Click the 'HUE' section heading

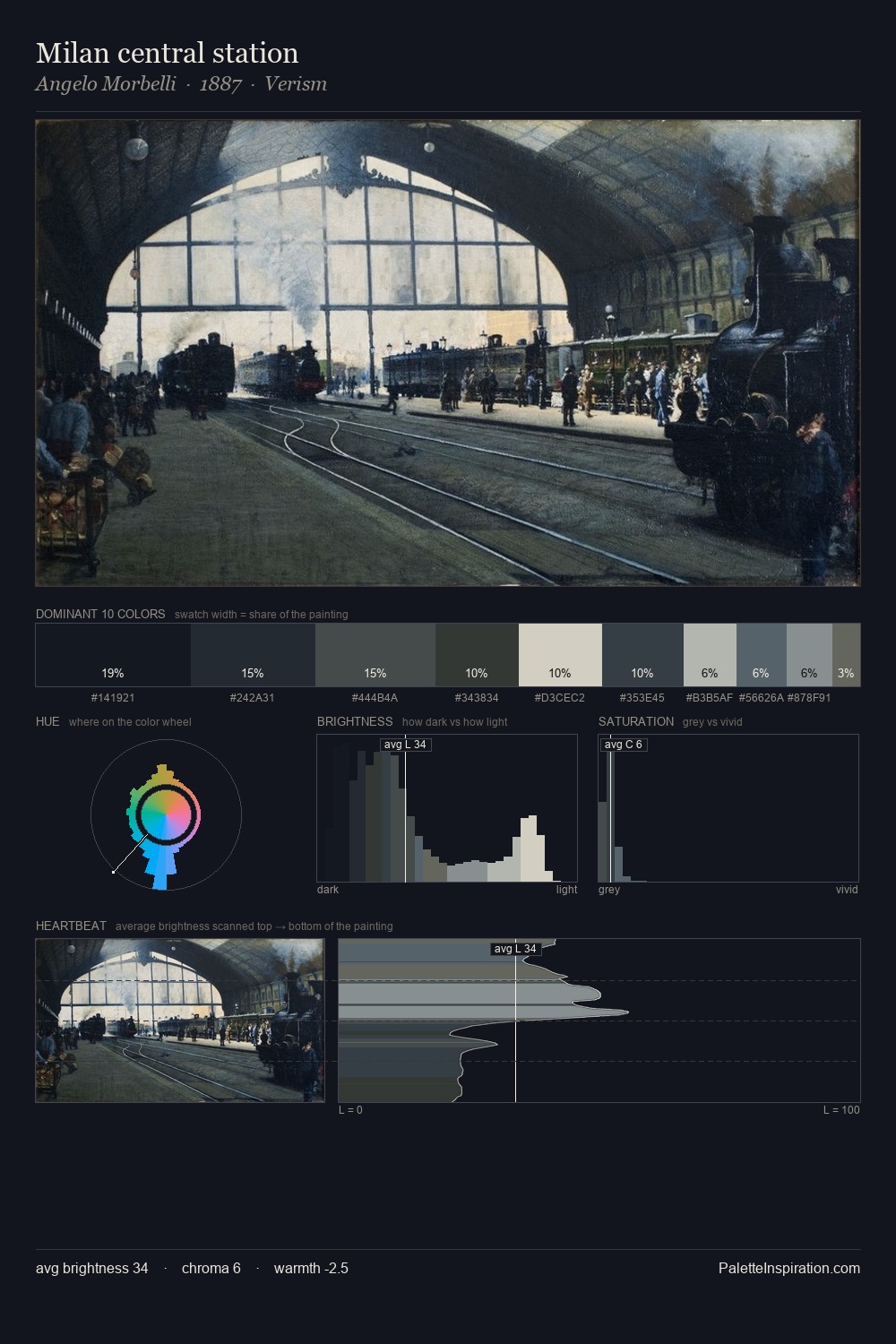pos(47,721)
